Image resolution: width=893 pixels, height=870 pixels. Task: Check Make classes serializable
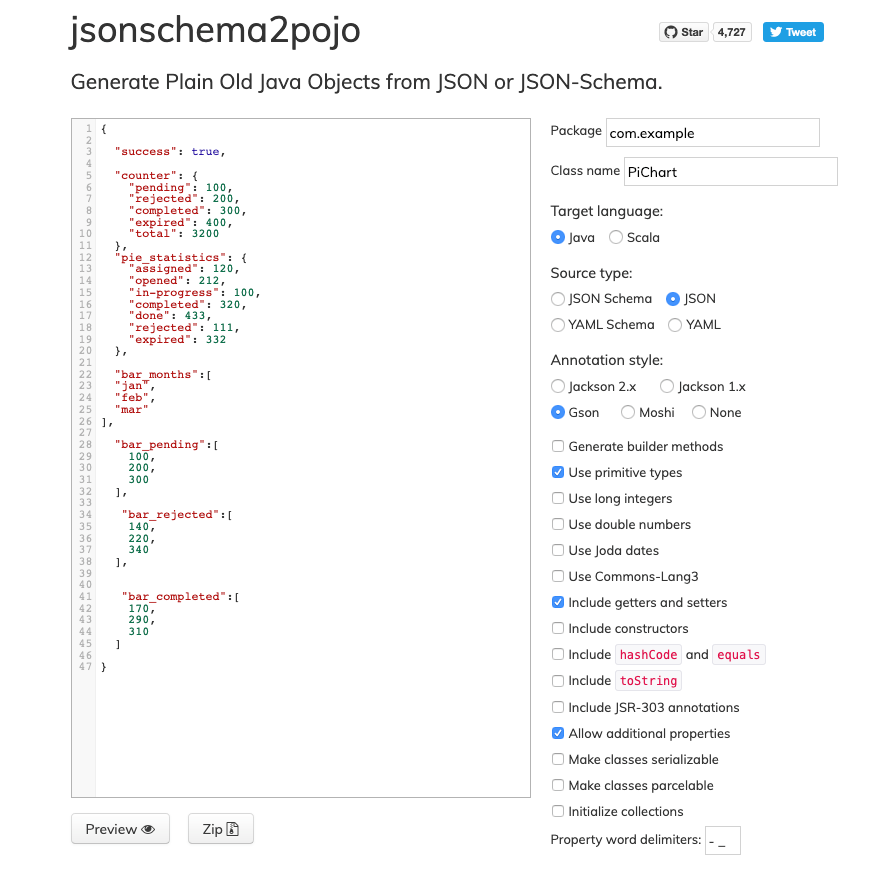coord(557,759)
